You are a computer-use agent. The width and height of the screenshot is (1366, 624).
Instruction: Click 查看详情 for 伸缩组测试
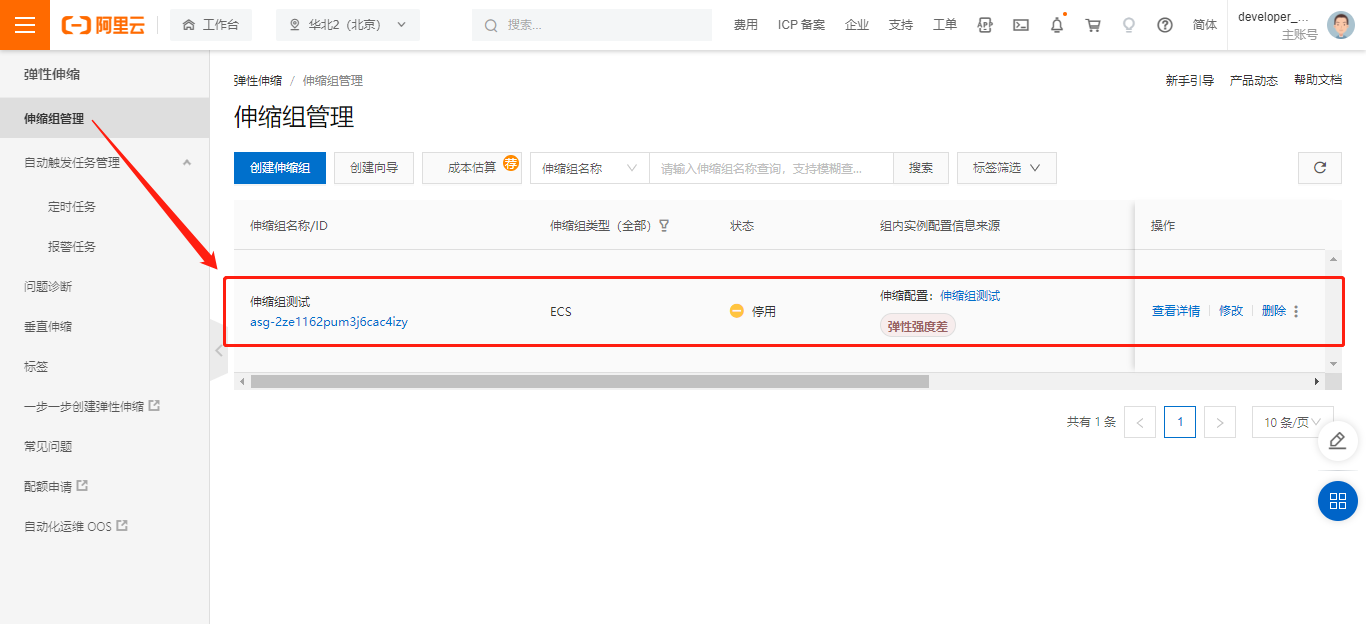[1176, 311]
